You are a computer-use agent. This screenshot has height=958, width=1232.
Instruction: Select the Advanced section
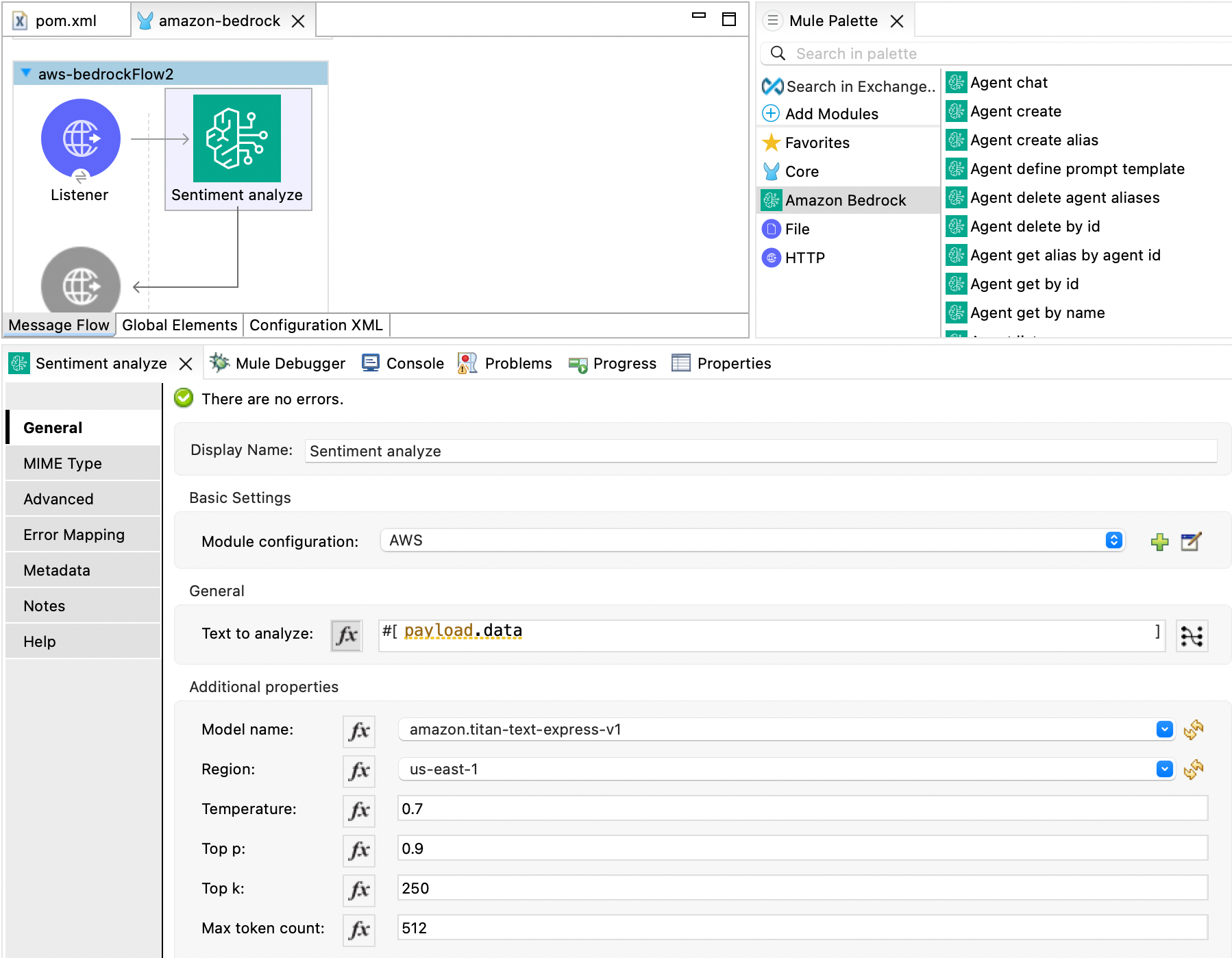[84, 499]
